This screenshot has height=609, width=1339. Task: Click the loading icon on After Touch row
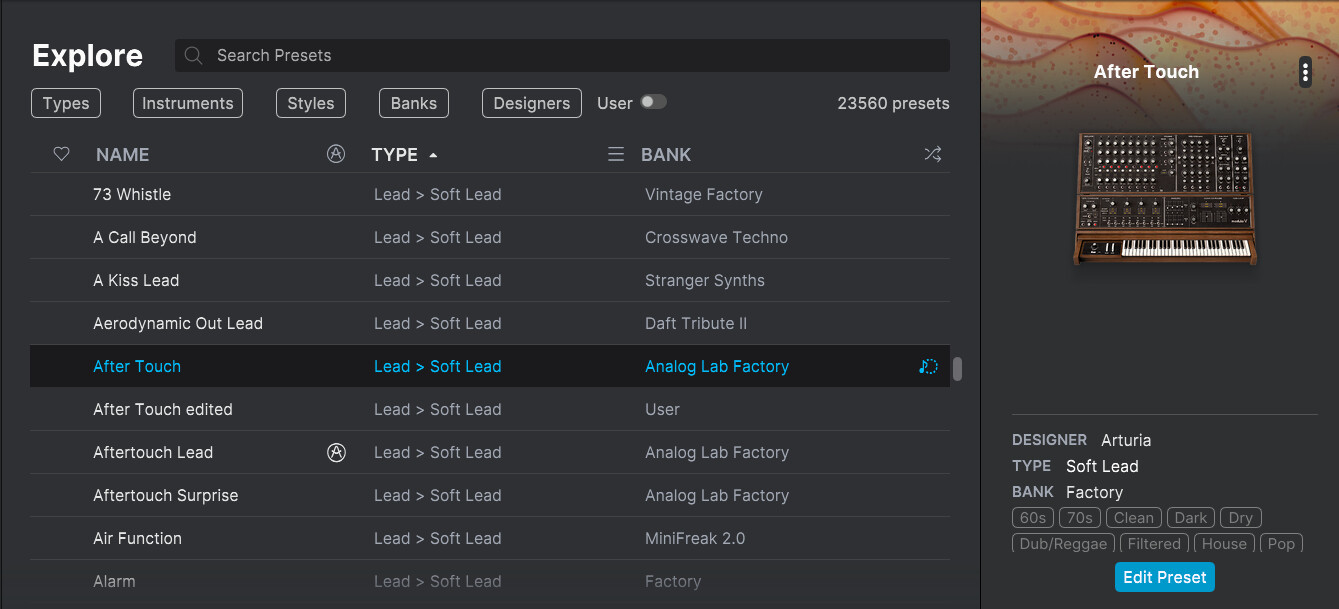click(928, 366)
